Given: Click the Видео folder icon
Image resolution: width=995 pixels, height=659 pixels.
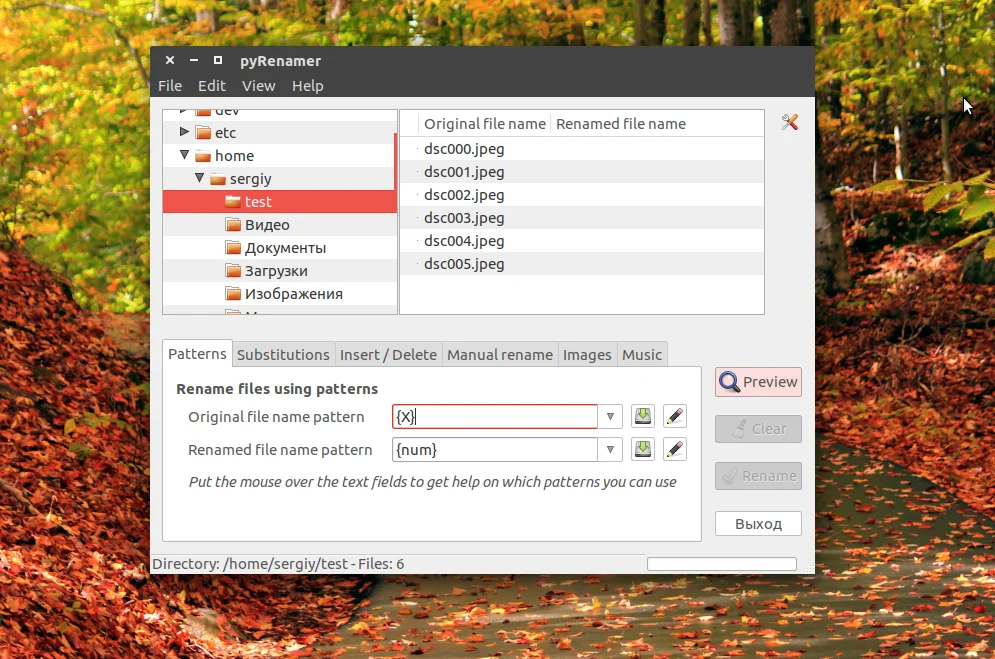Looking at the screenshot, I should coord(234,225).
